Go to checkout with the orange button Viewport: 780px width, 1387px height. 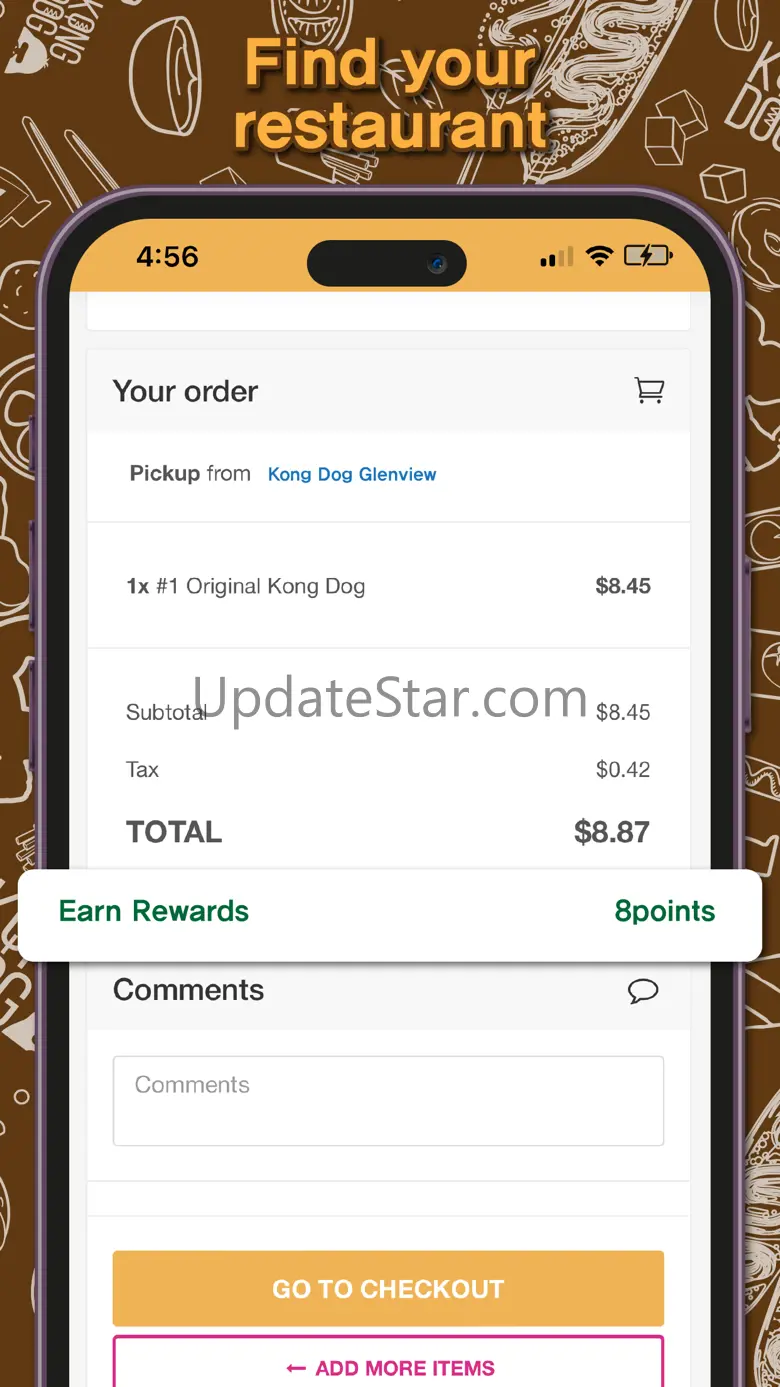(x=388, y=1288)
